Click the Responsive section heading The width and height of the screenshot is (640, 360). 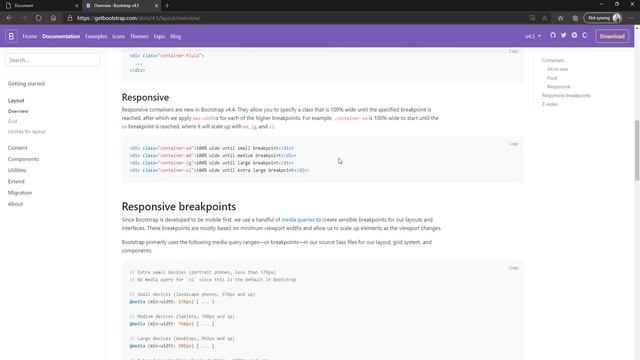tap(145, 98)
